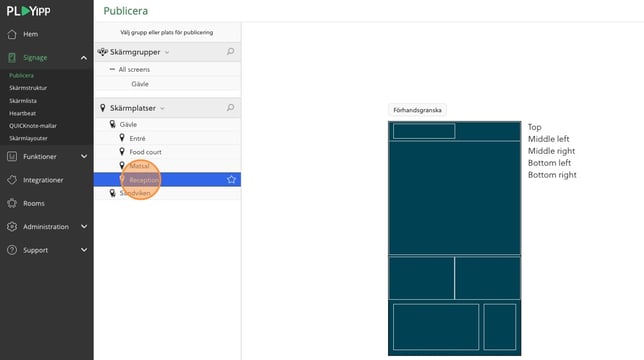
Task: Open Skärmlista in the sidebar
Action: tap(23, 101)
